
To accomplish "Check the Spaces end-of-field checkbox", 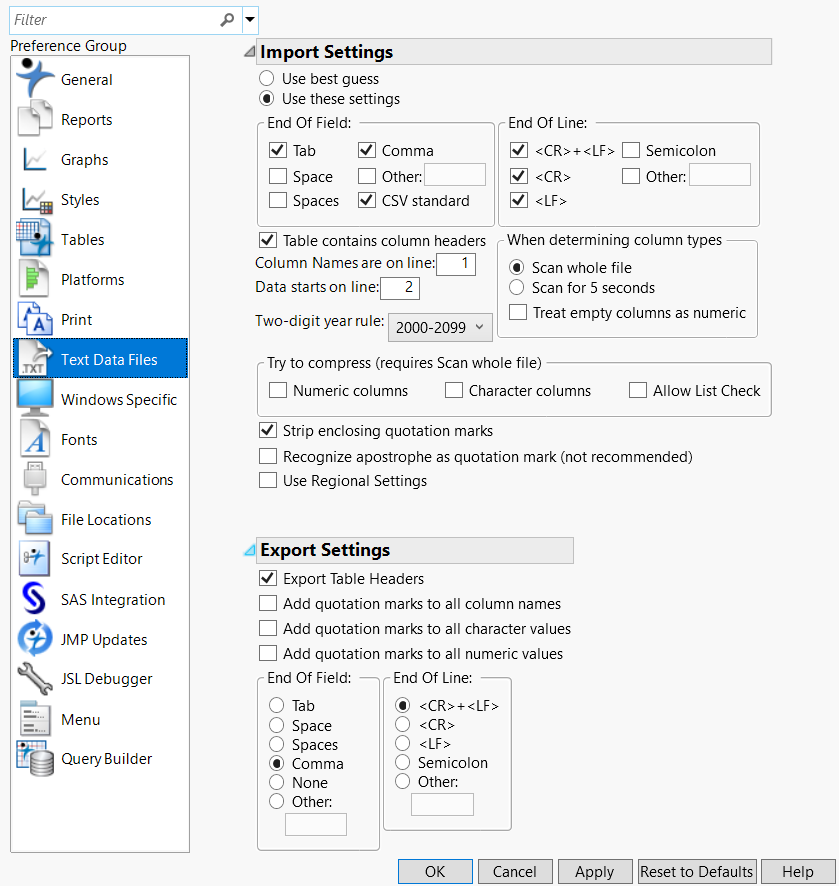I will (277, 200).
